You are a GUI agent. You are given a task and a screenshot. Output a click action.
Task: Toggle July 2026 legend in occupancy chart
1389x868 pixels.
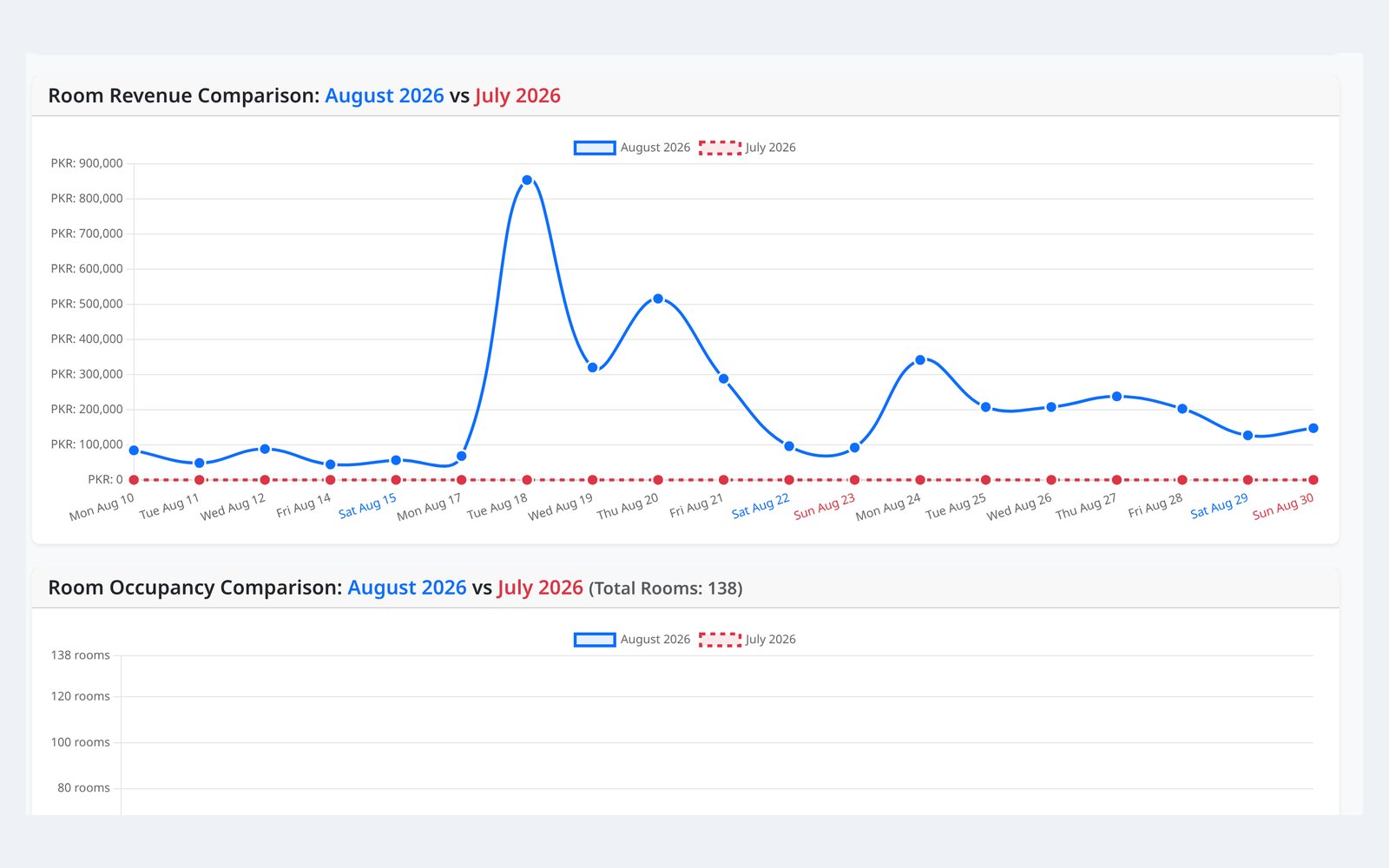click(747, 640)
